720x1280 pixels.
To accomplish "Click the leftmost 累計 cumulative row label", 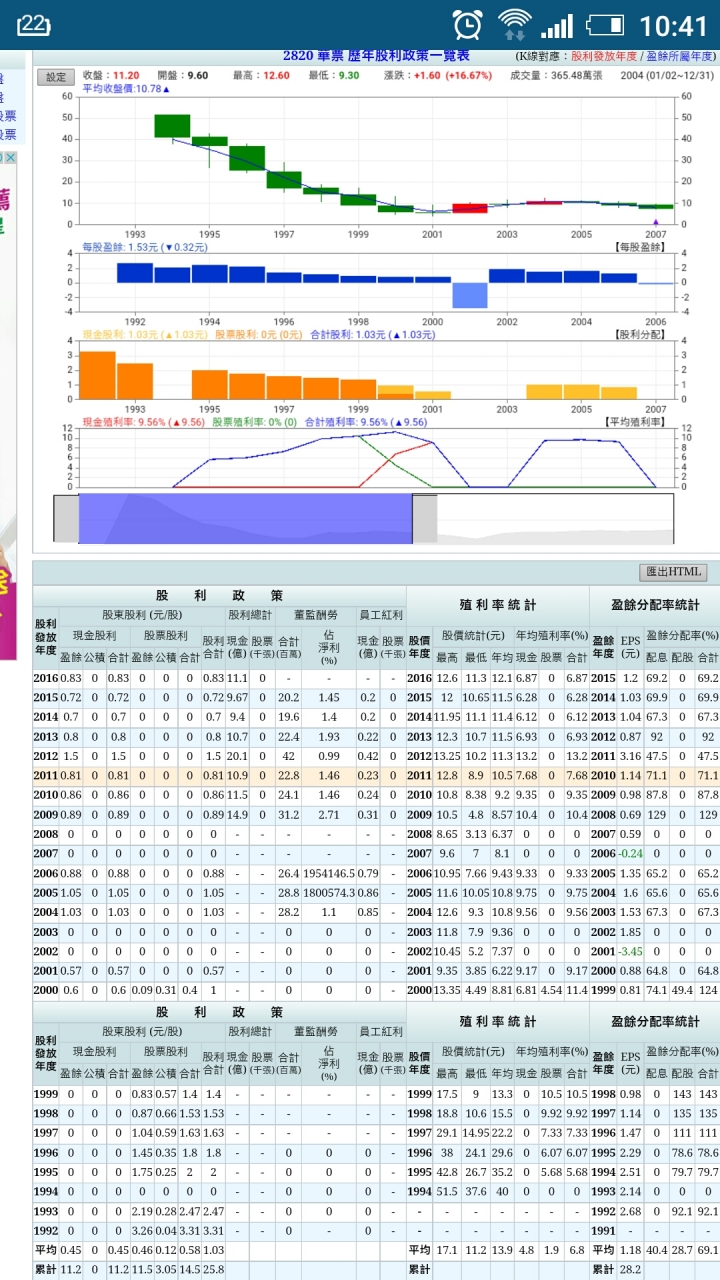I will 45,1269.
